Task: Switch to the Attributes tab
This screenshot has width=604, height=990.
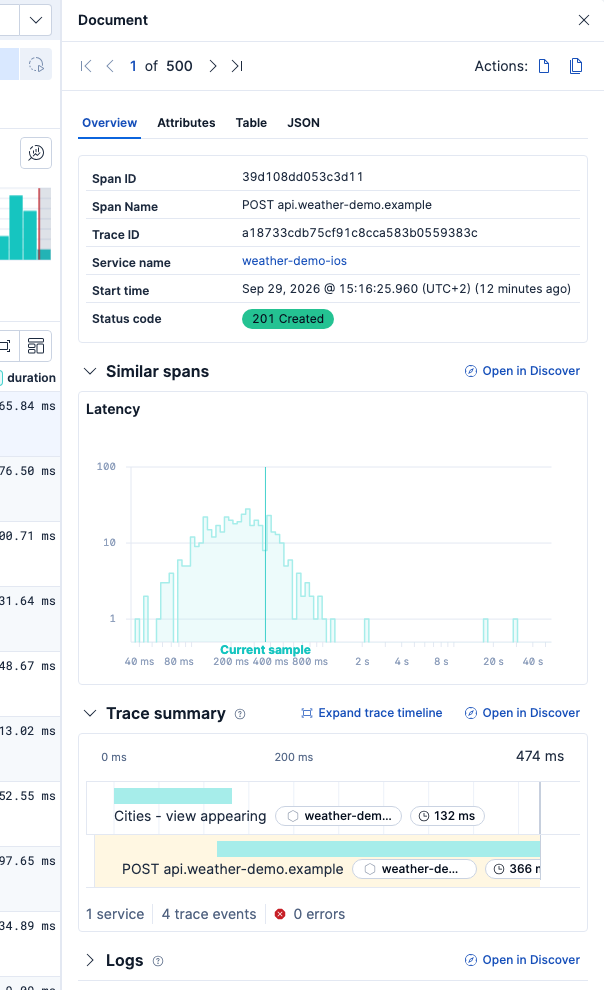Action: pos(186,123)
